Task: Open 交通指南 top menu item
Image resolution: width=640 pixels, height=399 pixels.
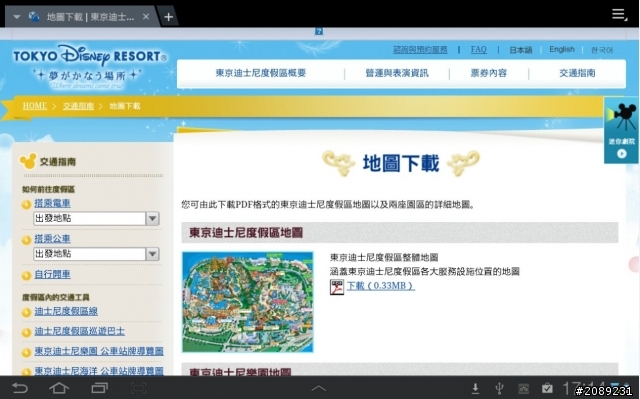Action: pos(577,73)
